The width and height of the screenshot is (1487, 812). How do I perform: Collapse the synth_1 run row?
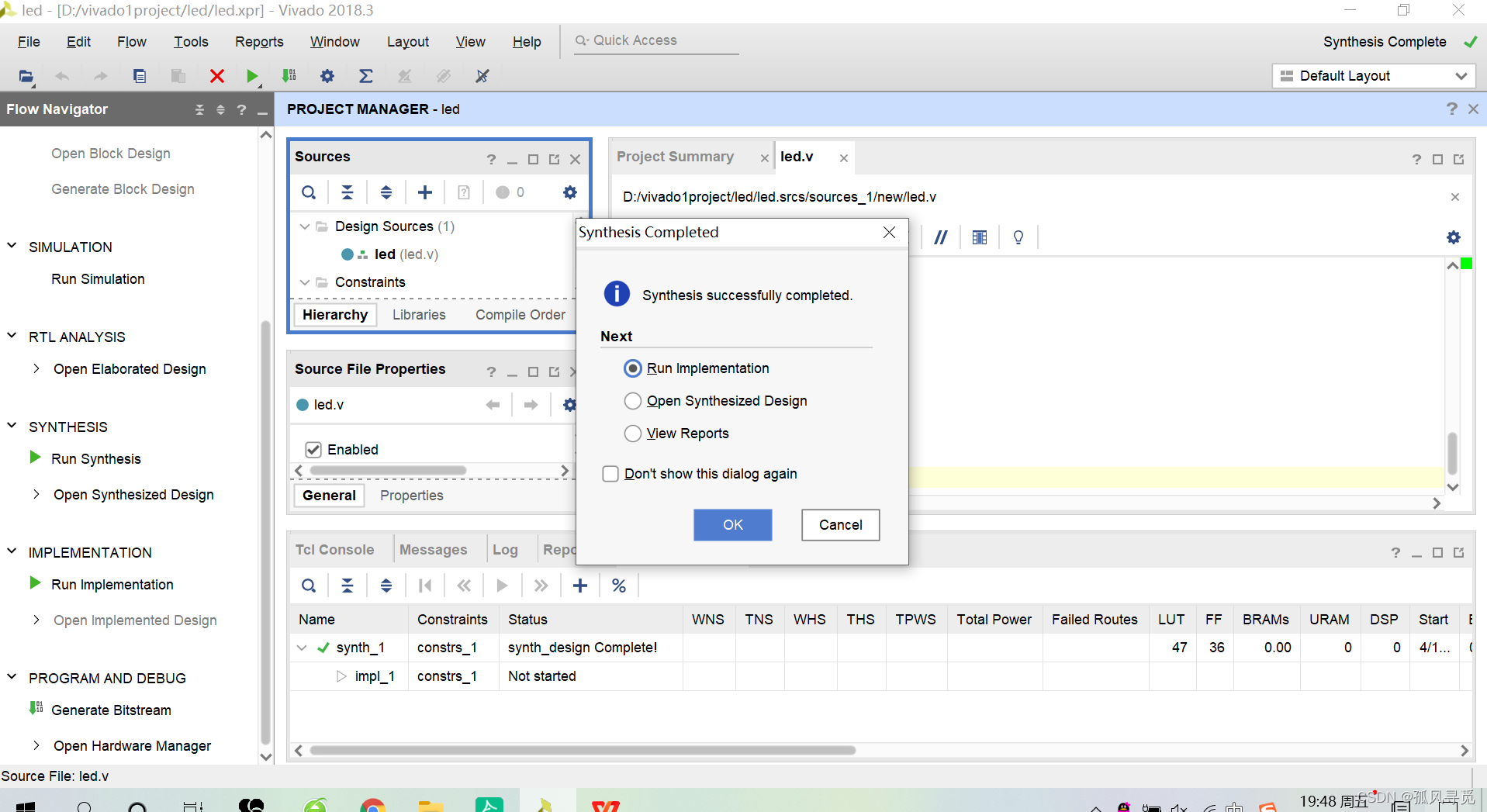[x=302, y=648]
